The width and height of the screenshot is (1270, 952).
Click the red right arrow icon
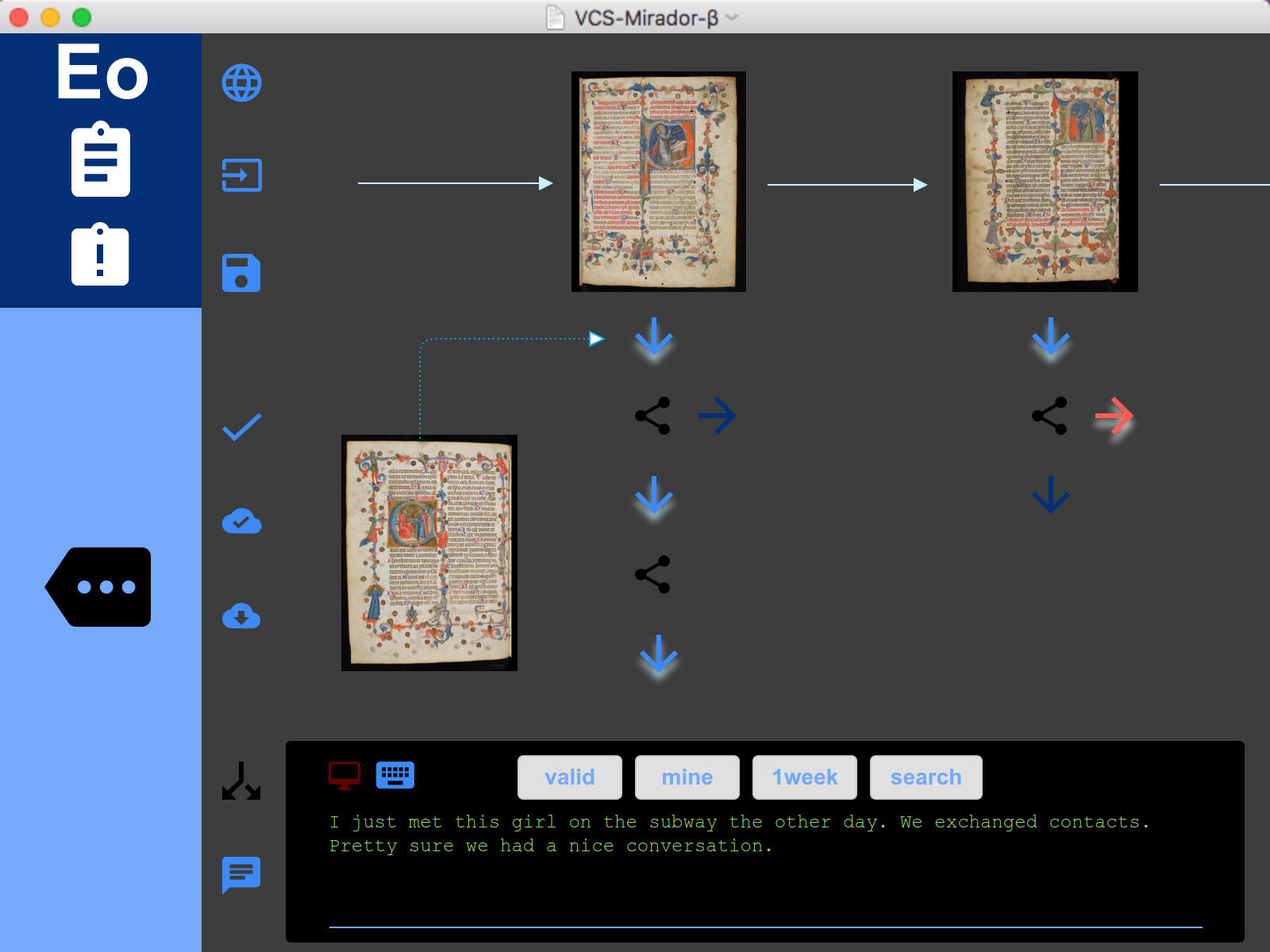coord(1114,416)
